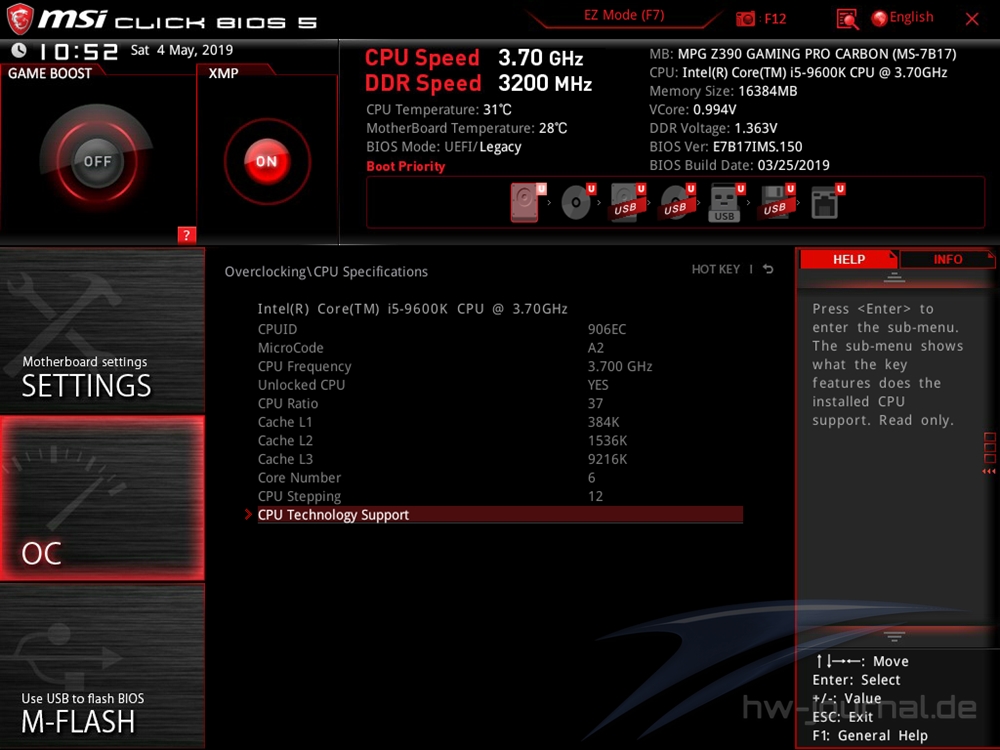Click the date Sat 4 May, 2019
This screenshot has height=750, width=1000.
coord(182,50)
